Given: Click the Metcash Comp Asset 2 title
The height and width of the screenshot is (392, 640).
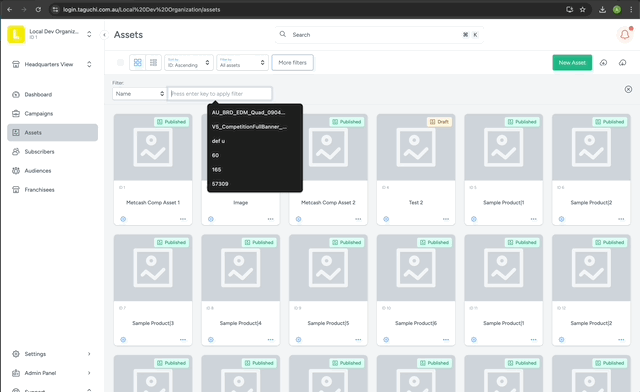Looking at the screenshot, I should click(x=328, y=203).
